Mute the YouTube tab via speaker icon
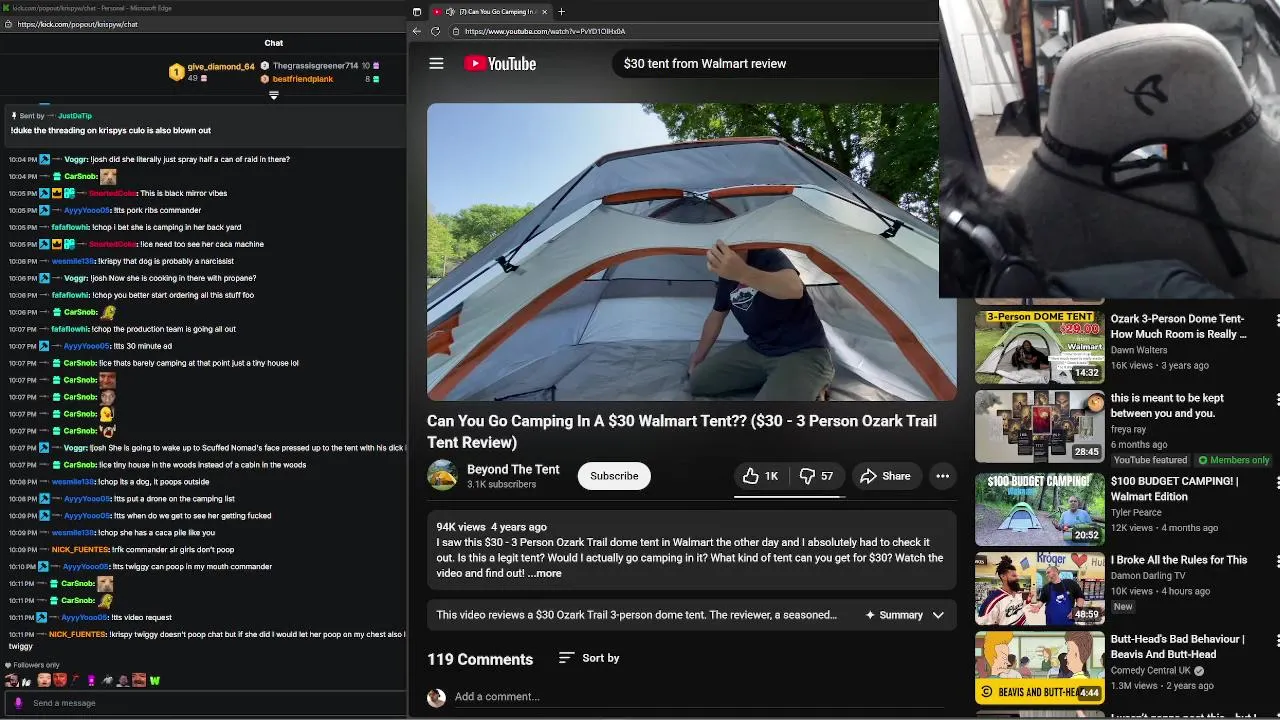The width and height of the screenshot is (1280, 720). point(450,11)
